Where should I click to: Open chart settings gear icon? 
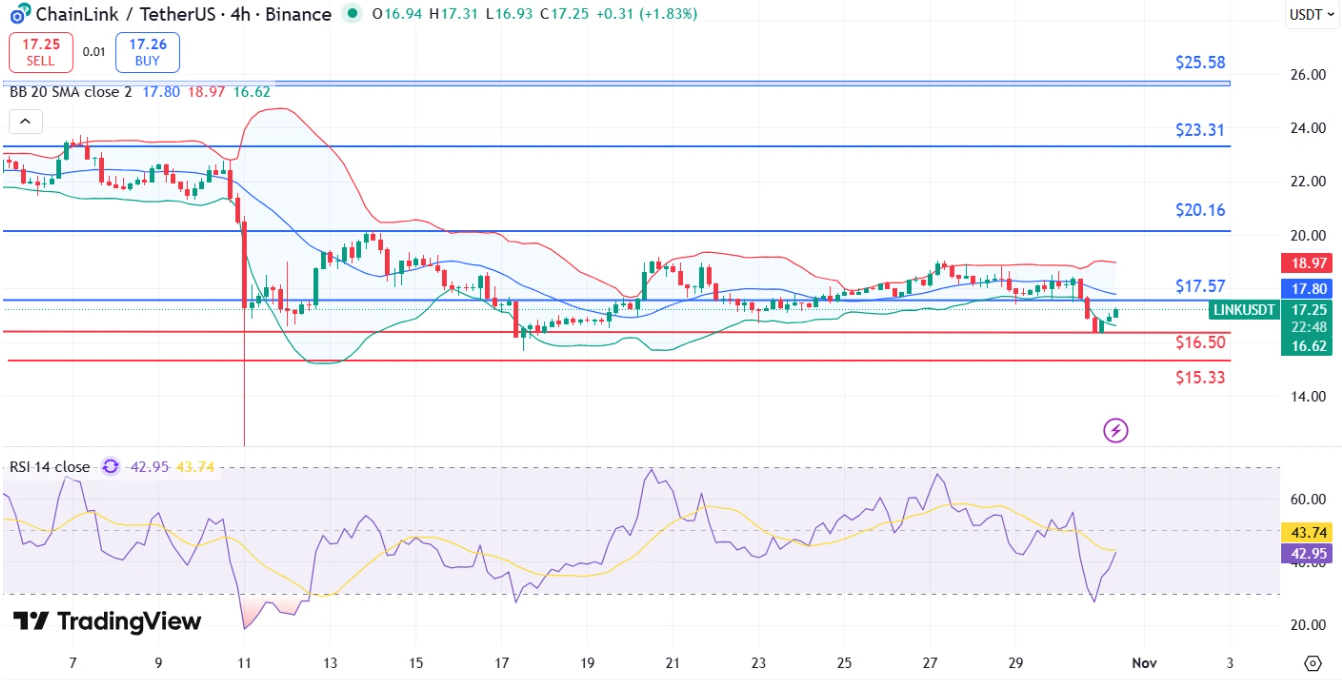(1313, 663)
